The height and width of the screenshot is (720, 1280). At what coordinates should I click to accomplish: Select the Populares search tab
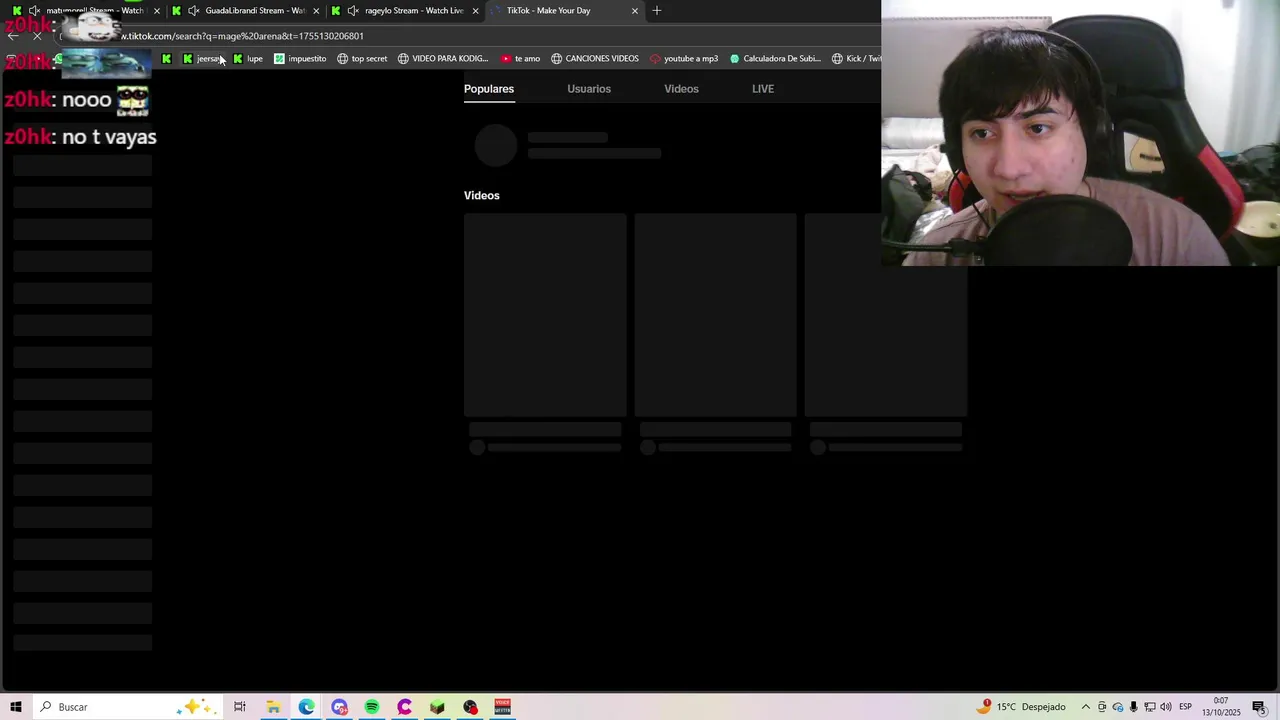489,89
